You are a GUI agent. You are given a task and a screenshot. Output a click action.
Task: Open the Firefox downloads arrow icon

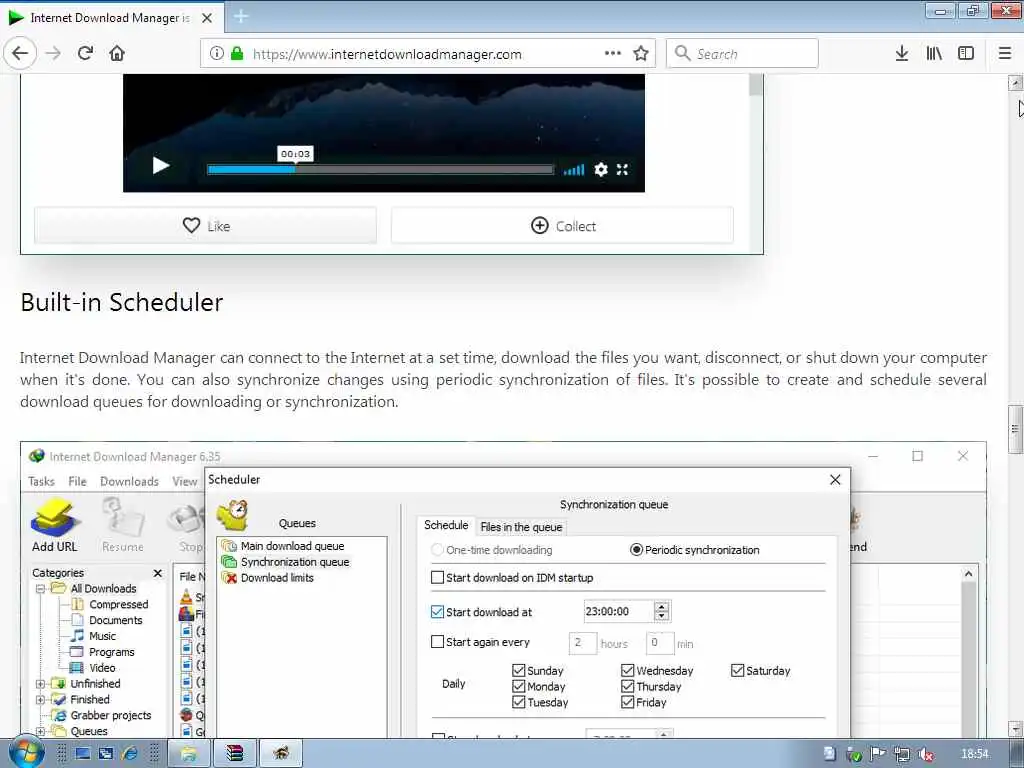(901, 54)
